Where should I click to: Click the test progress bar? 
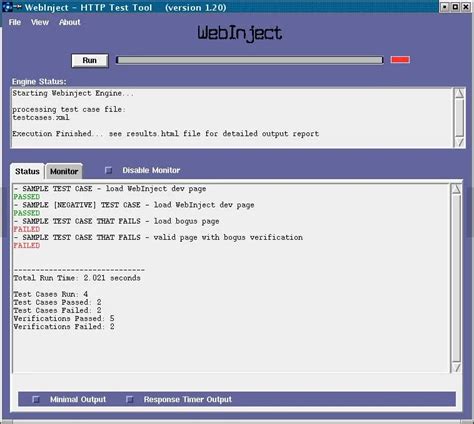(x=250, y=60)
